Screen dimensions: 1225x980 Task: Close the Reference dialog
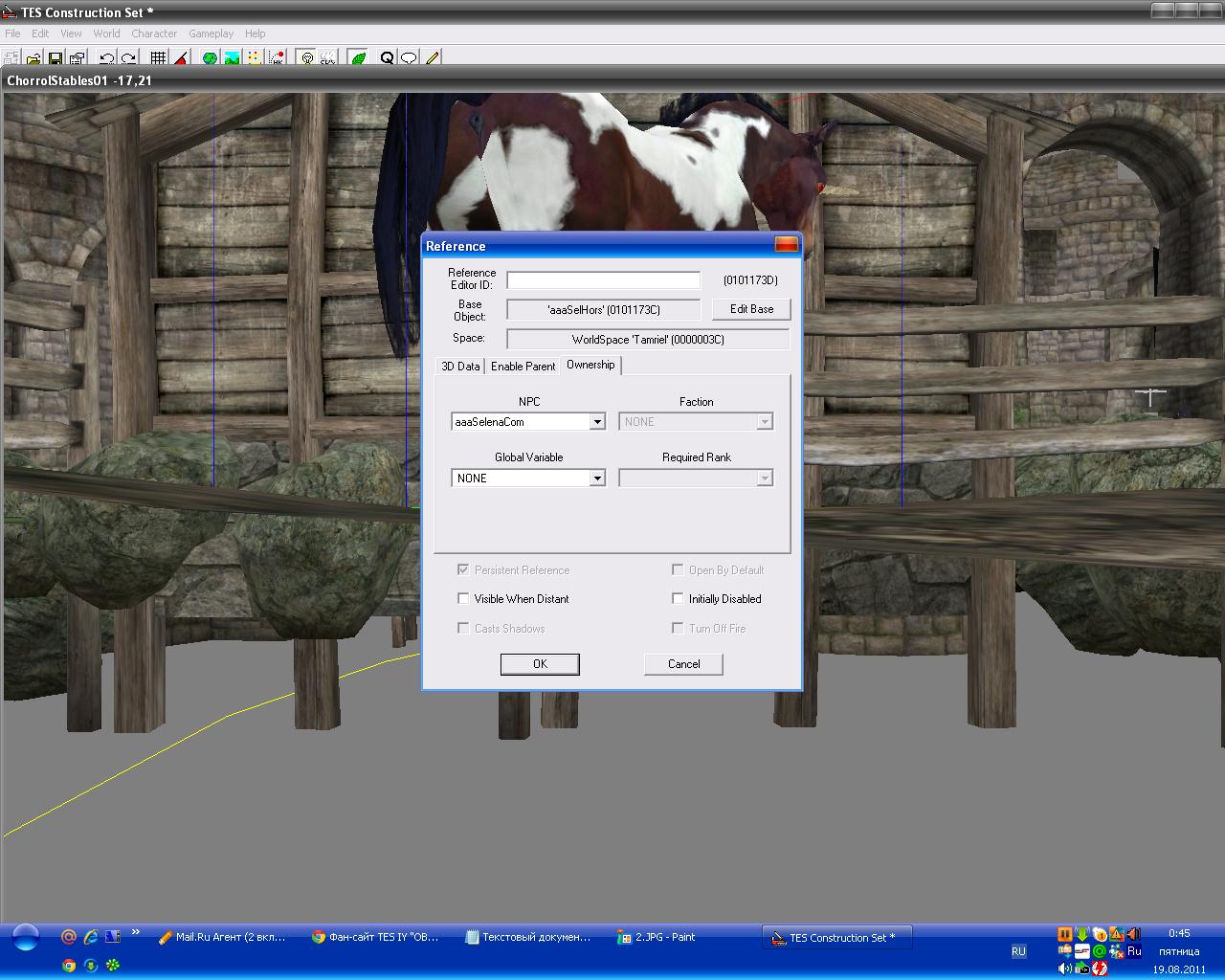[786, 246]
